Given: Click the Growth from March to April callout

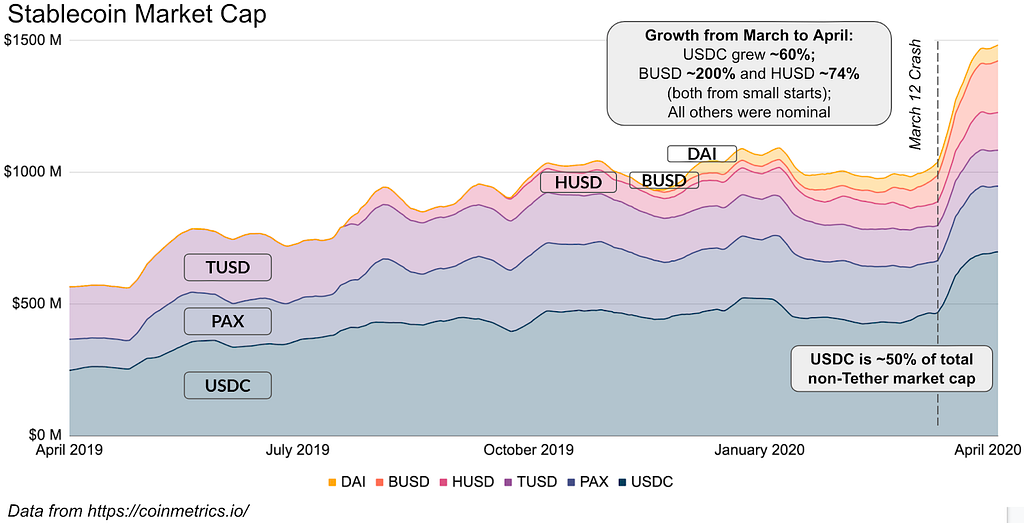Looking at the screenshot, I should point(749,73).
